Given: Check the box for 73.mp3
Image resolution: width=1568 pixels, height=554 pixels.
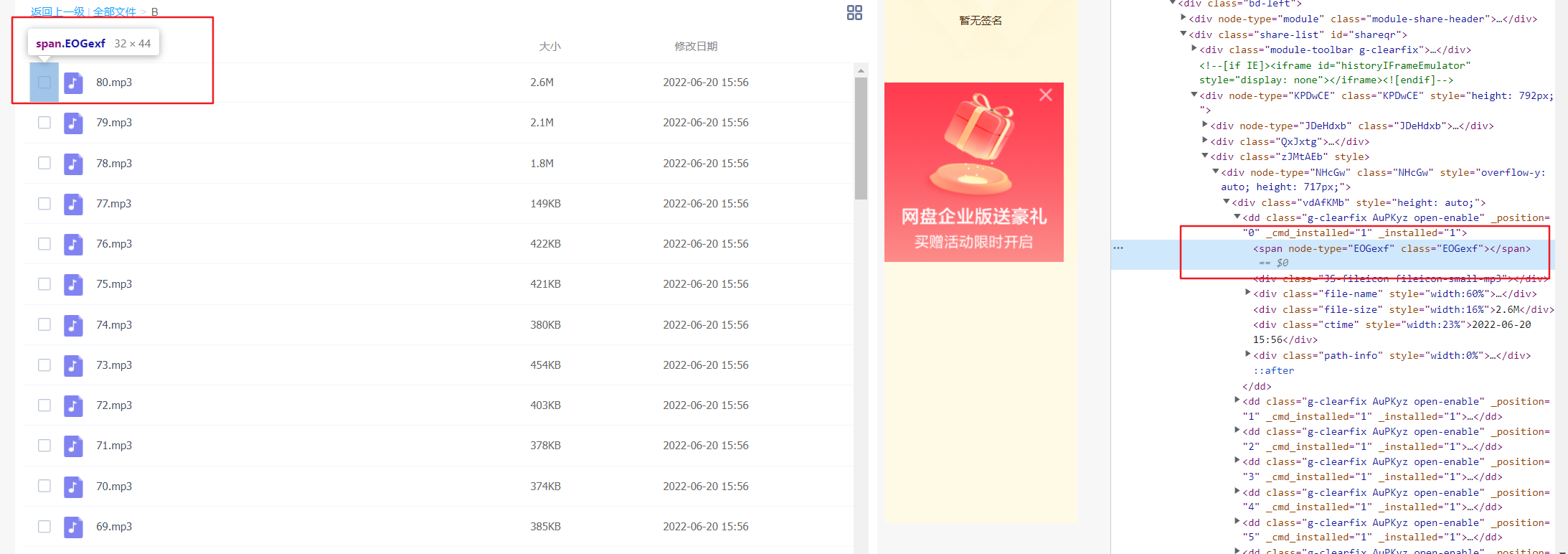Looking at the screenshot, I should tap(44, 365).
